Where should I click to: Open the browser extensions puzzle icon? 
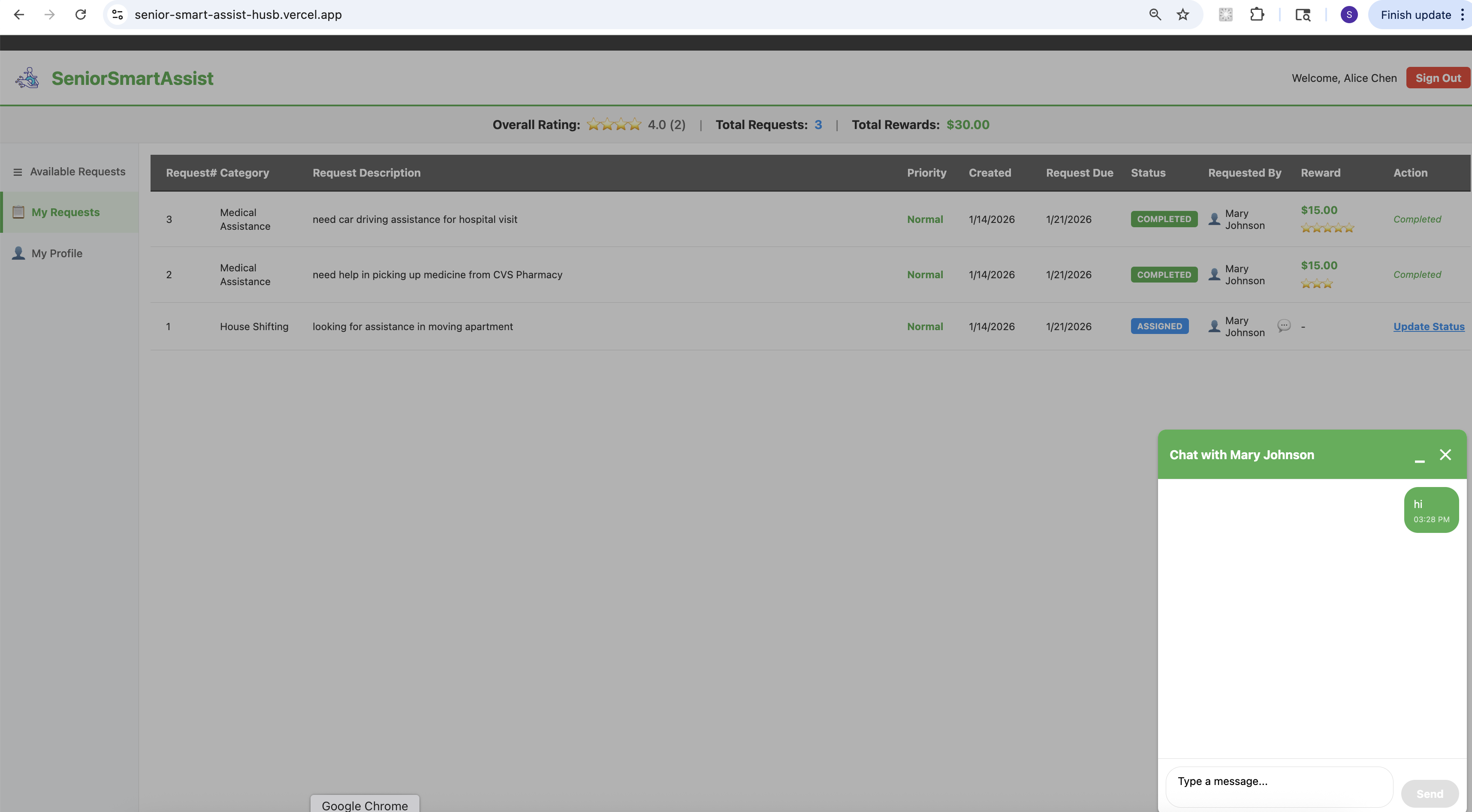(1257, 15)
